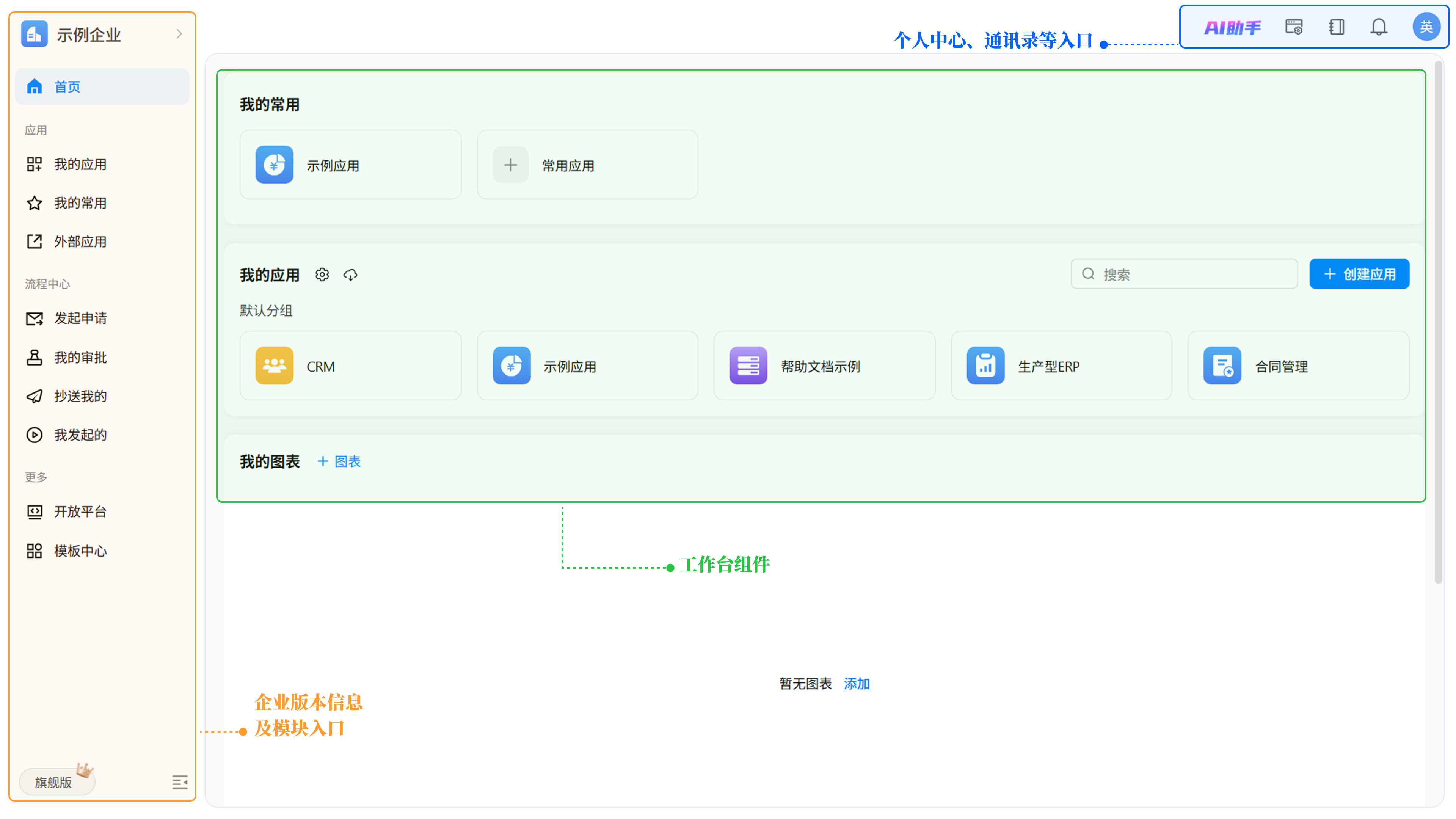The width and height of the screenshot is (1456, 819).
Task: Click the 创建应用 button
Action: (x=1359, y=274)
